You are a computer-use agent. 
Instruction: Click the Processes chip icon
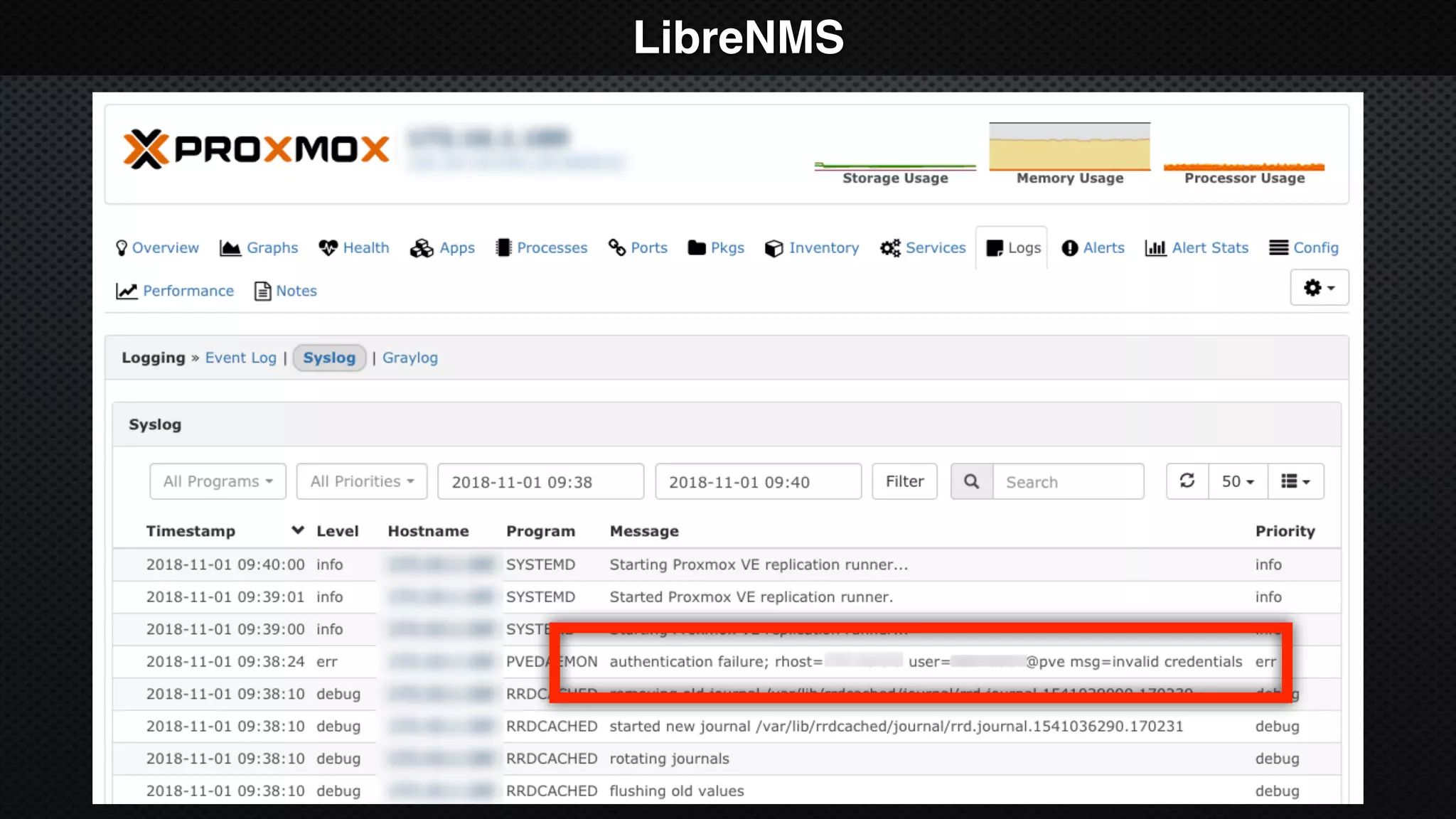(x=503, y=247)
